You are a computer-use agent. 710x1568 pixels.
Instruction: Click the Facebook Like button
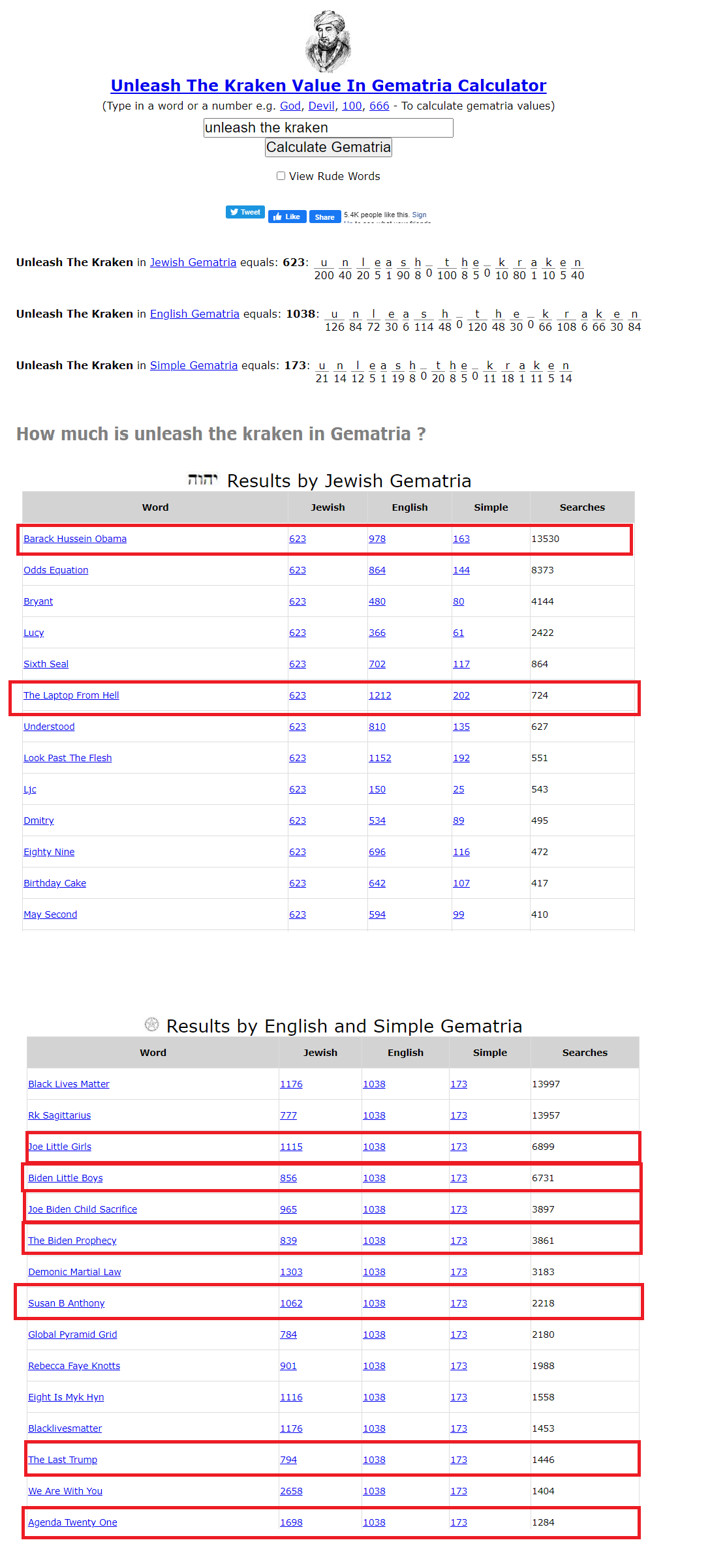pos(287,217)
